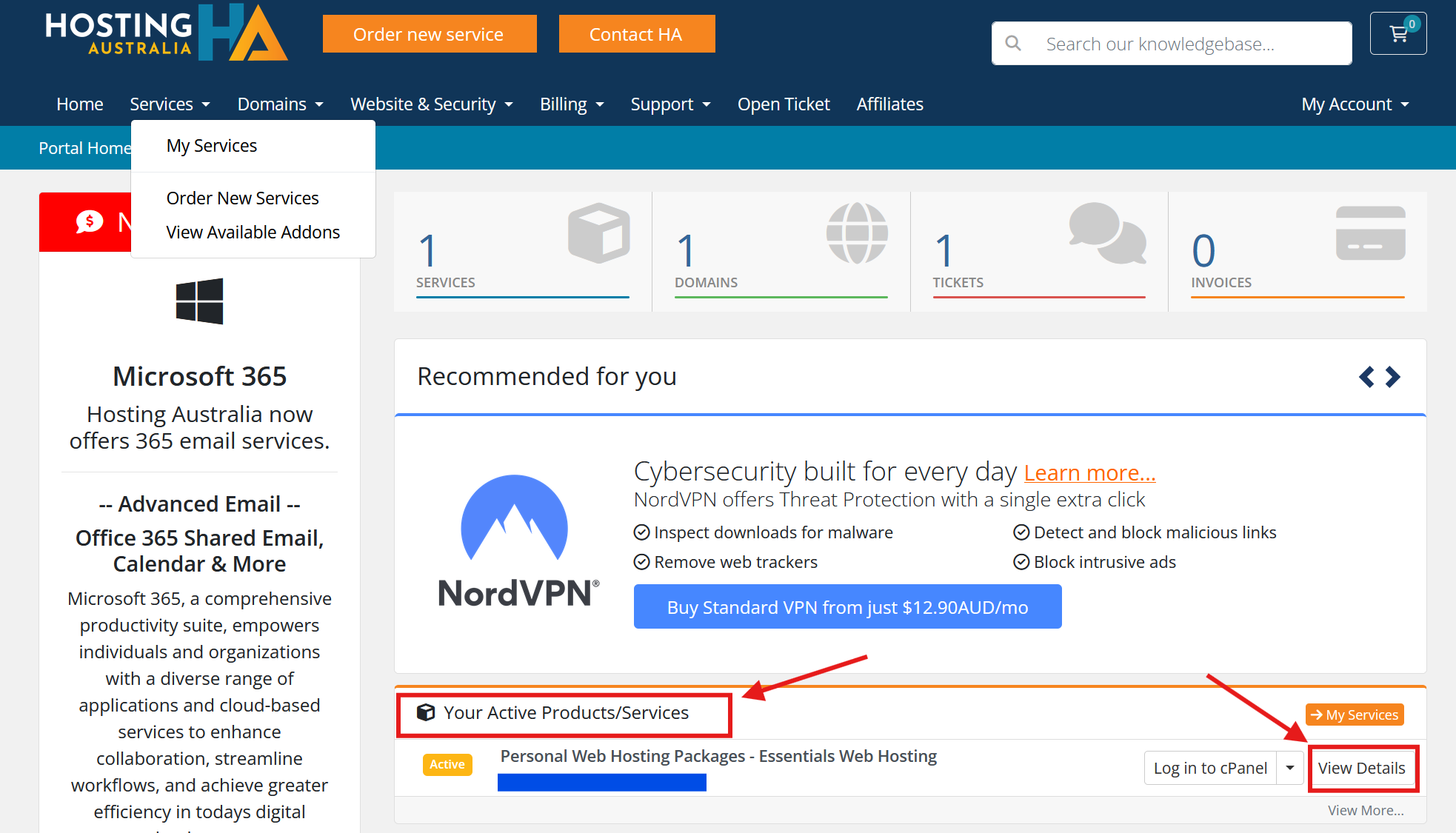This screenshot has height=833, width=1456.
Task: Show the next recommended item
Action: coord(1392,377)
